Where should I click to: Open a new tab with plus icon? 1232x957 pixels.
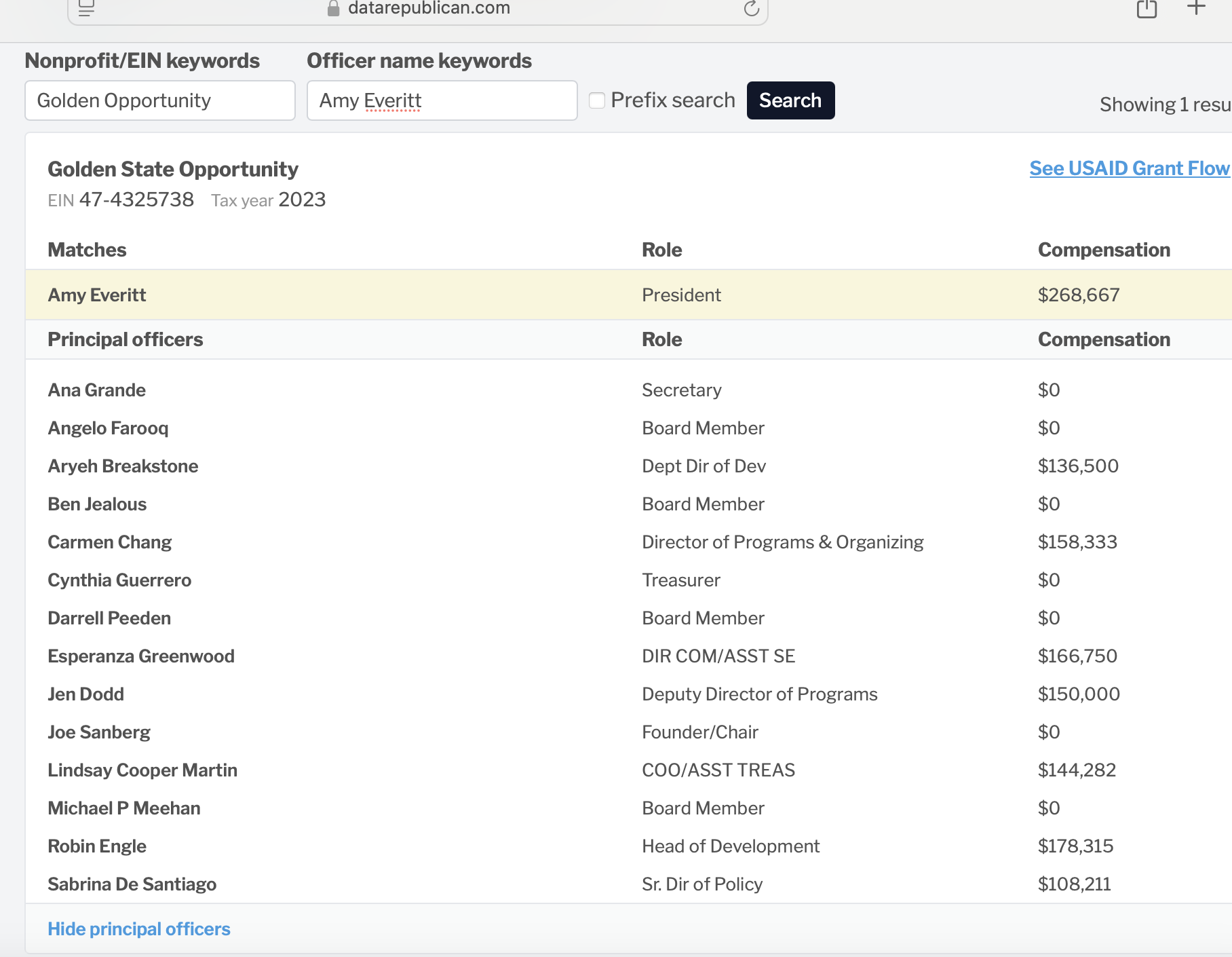coord(1196,8)
